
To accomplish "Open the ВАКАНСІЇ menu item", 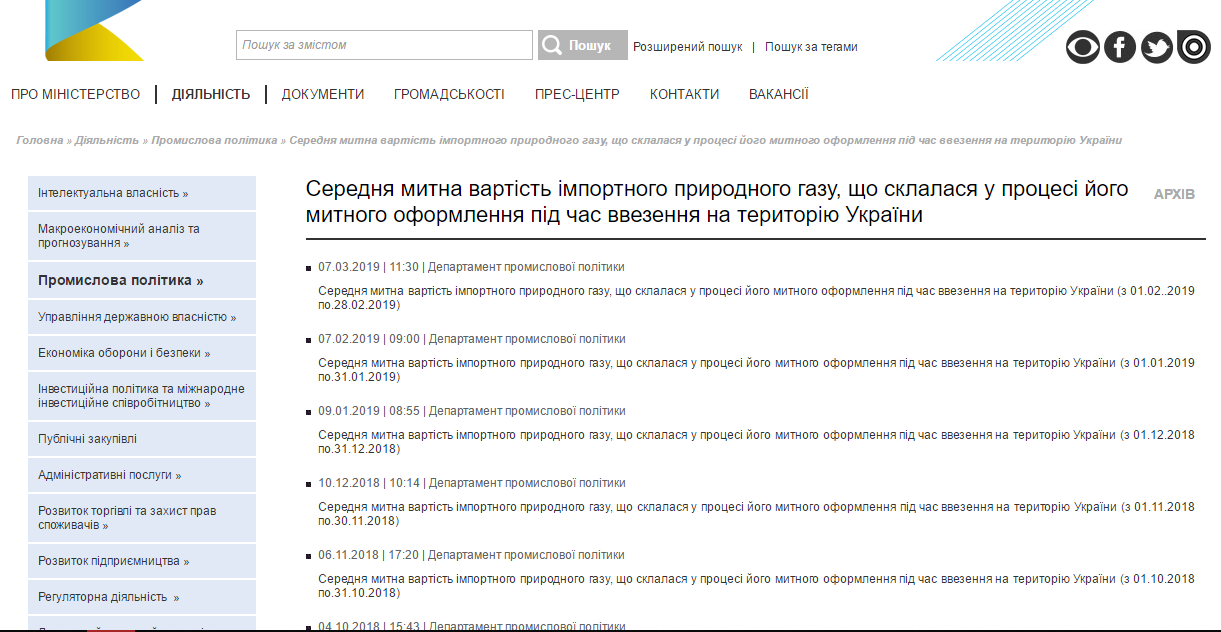I will (x=778, y=94).
